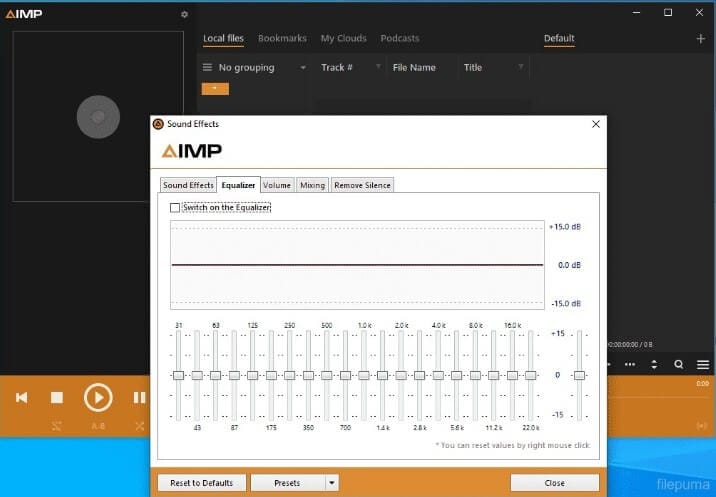Open playlist hamburger menu at bottom right
716x497 pixels.
[703, 365]
